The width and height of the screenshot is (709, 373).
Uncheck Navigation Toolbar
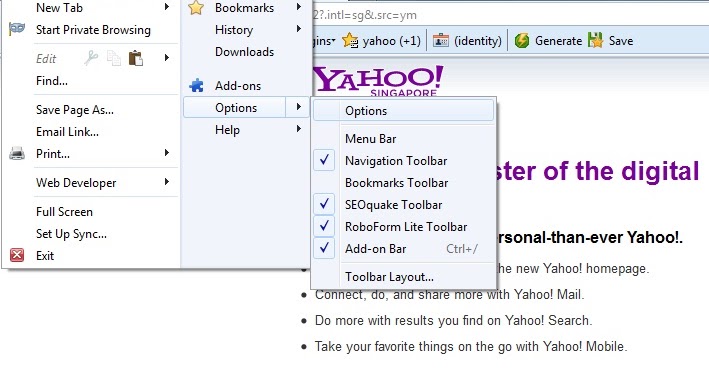click(404, 161)
